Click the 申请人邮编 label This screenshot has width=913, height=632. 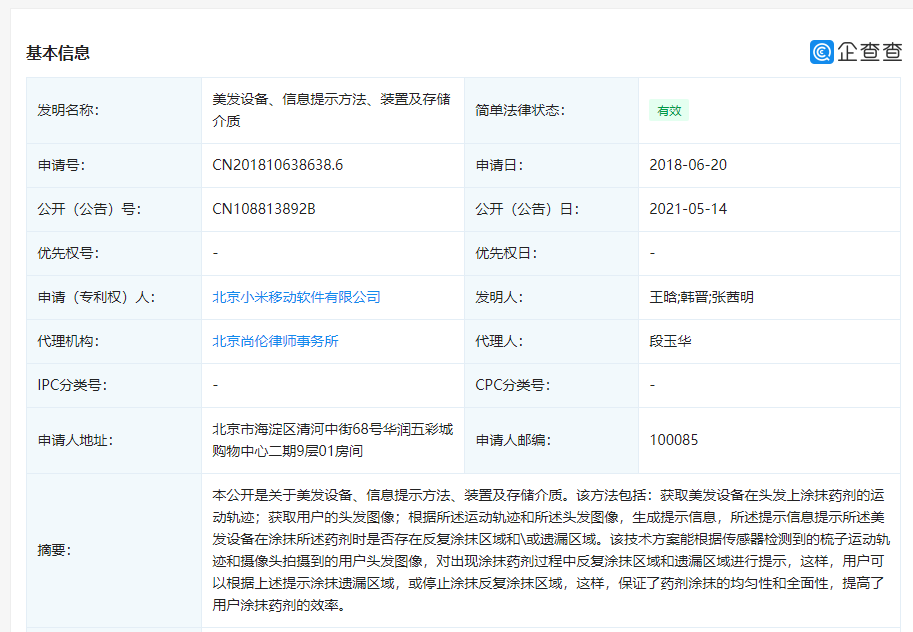click(512, 440)
